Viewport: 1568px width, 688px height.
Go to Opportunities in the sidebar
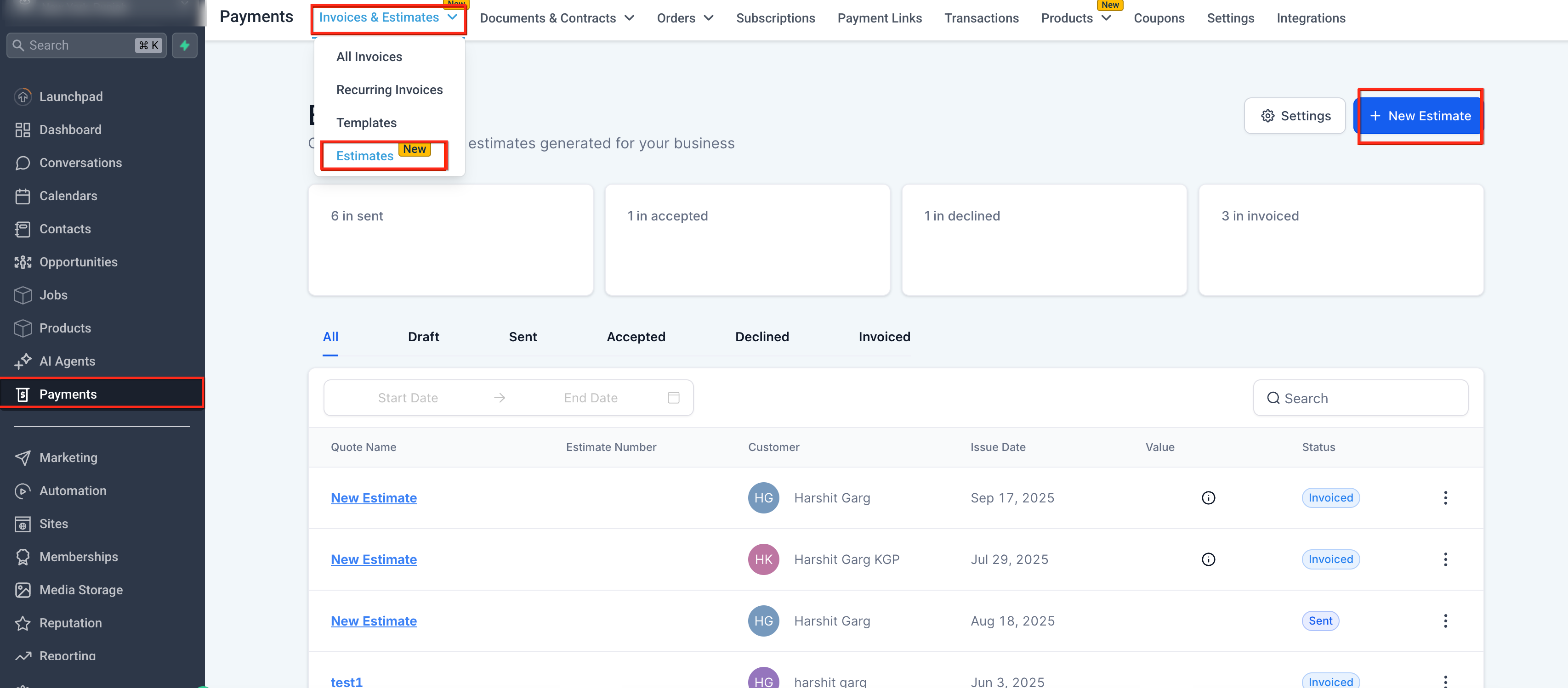click(x=78, y=262)
